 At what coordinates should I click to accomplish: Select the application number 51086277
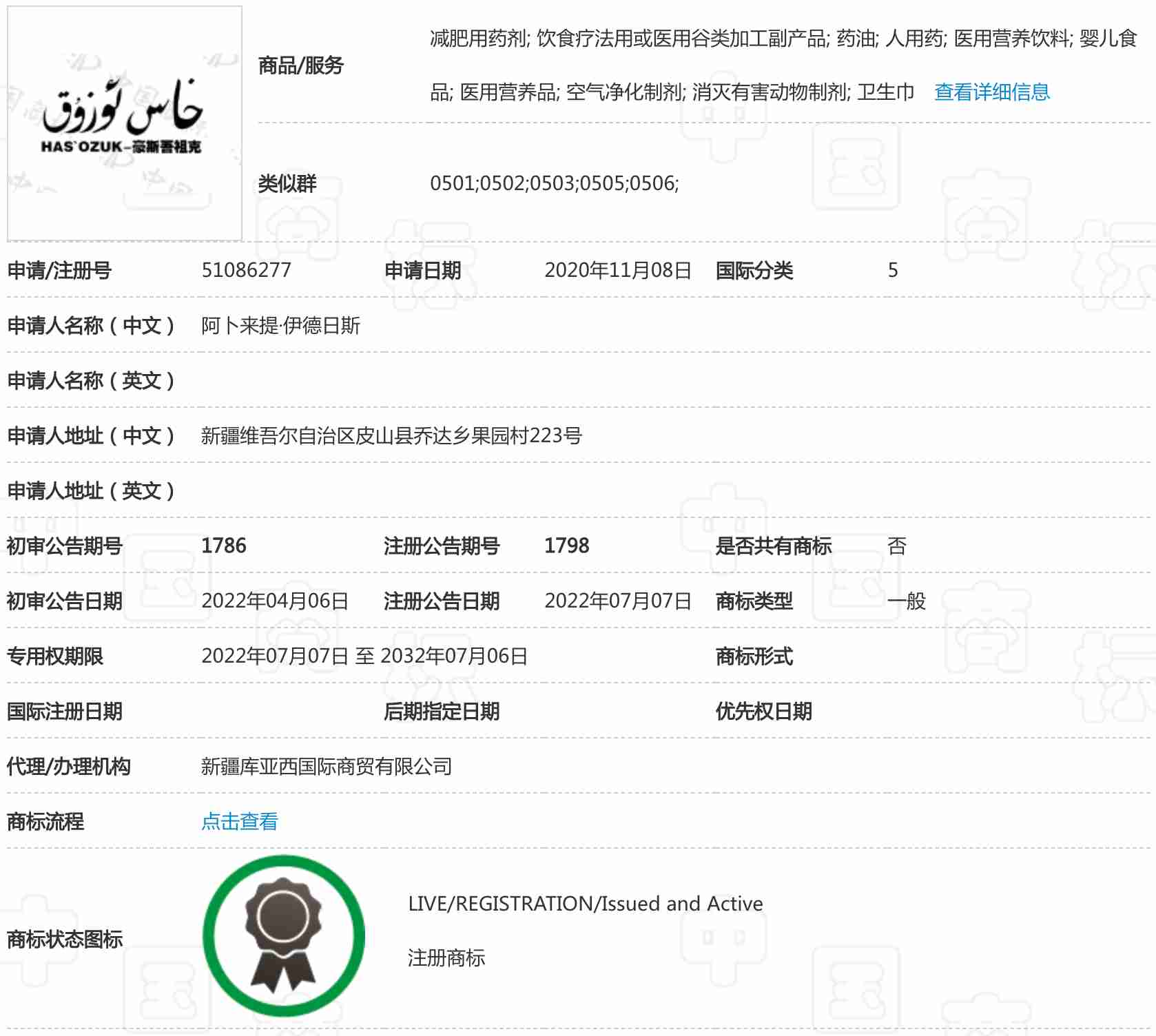point(246,270)
